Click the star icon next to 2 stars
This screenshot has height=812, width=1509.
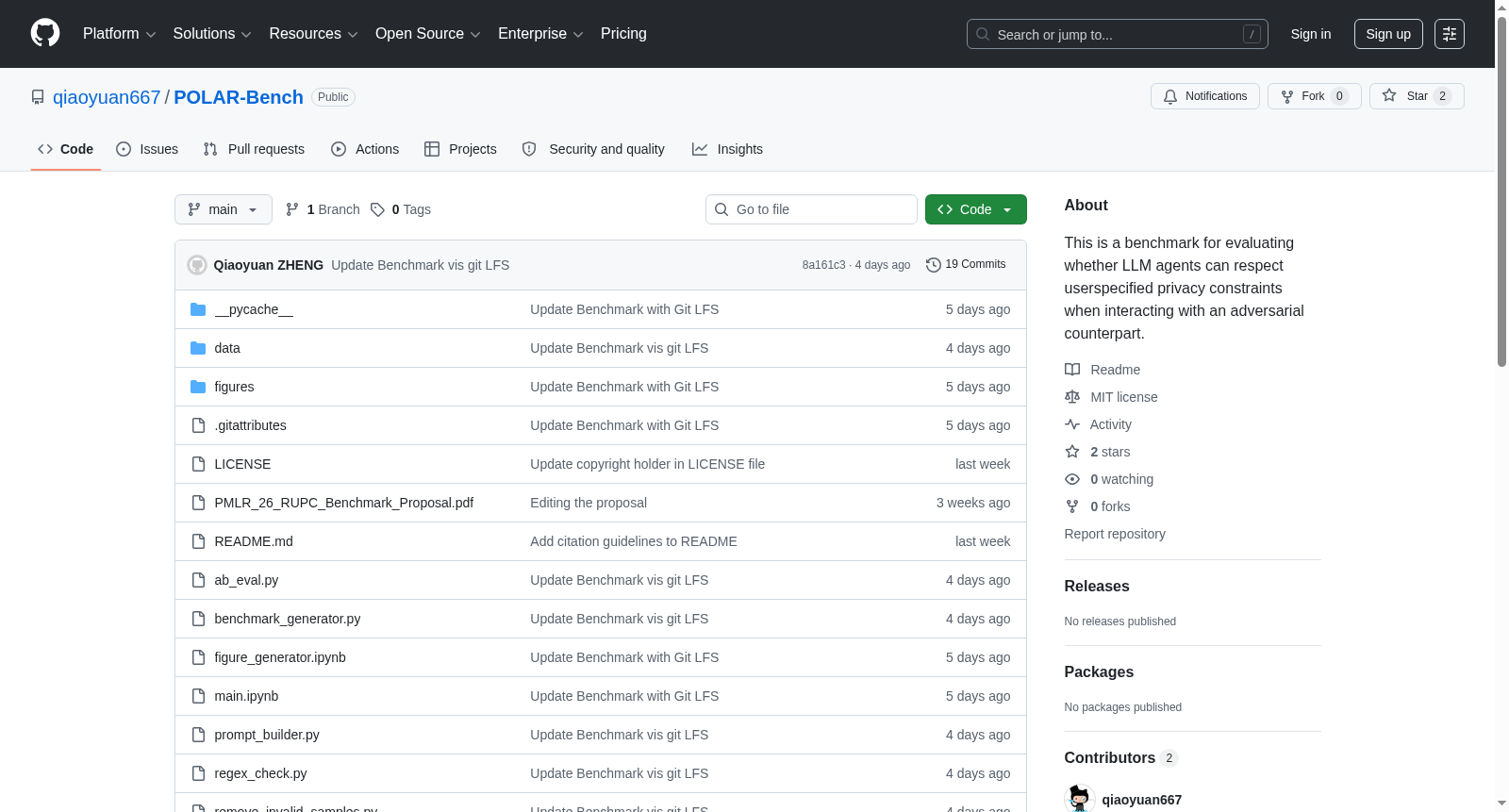pos(1072,452)
